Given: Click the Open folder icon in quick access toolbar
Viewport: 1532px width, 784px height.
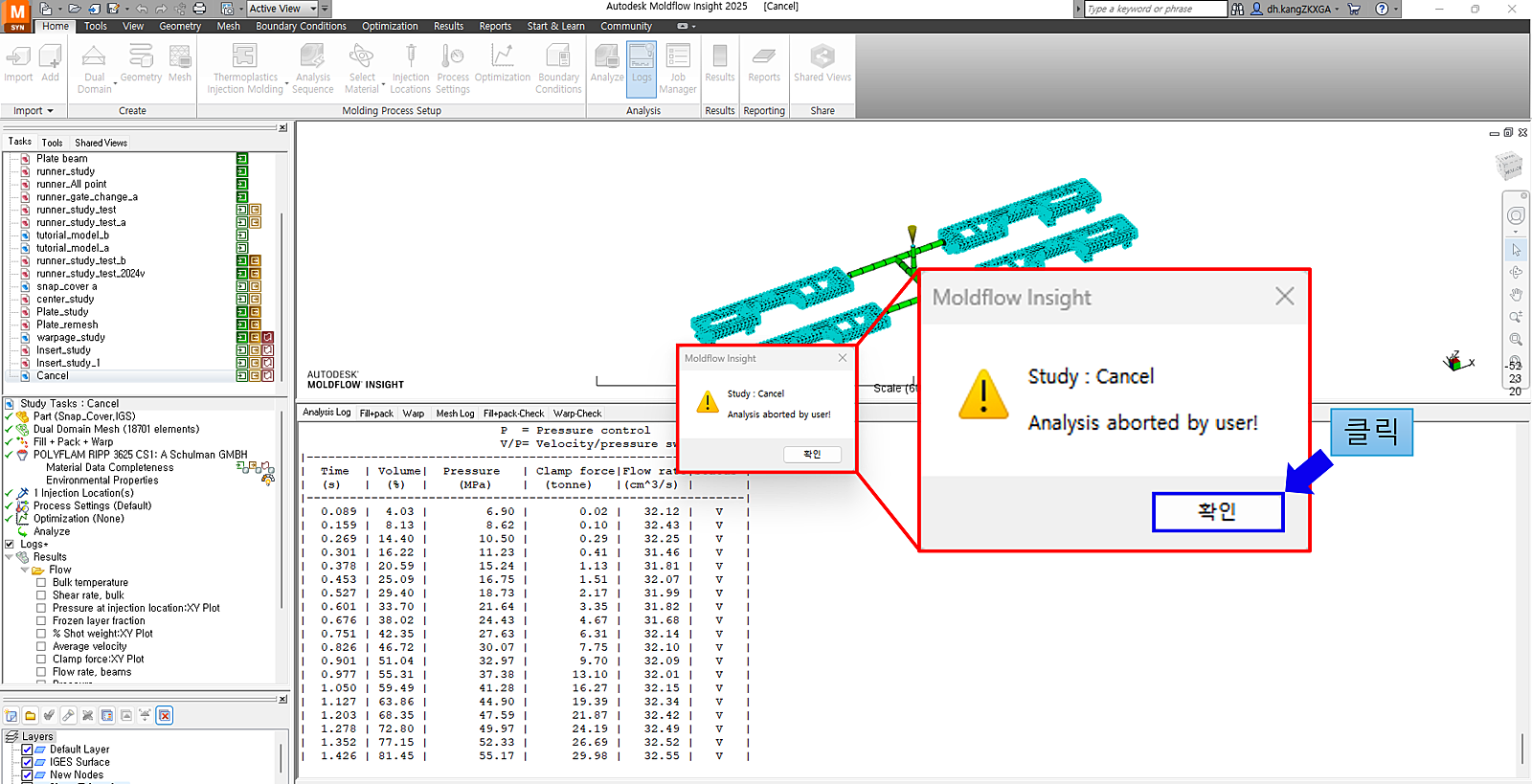Looking at the screenshot, I should point(74,9).
